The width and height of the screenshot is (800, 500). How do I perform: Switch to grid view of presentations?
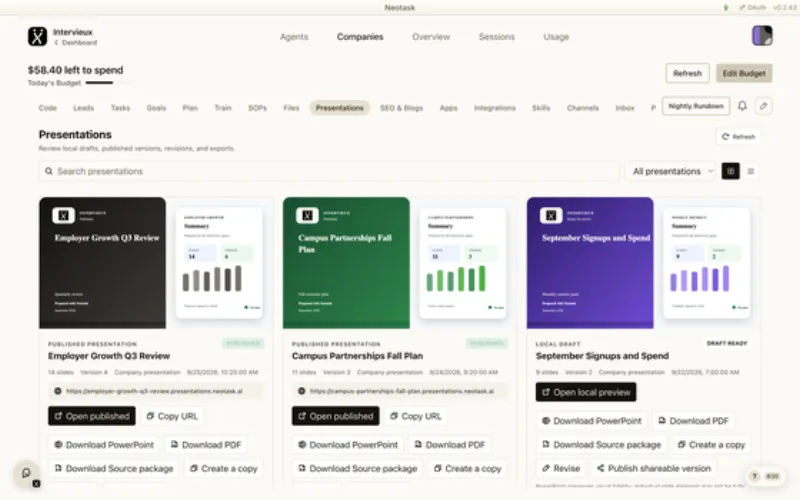coord(731,171)
